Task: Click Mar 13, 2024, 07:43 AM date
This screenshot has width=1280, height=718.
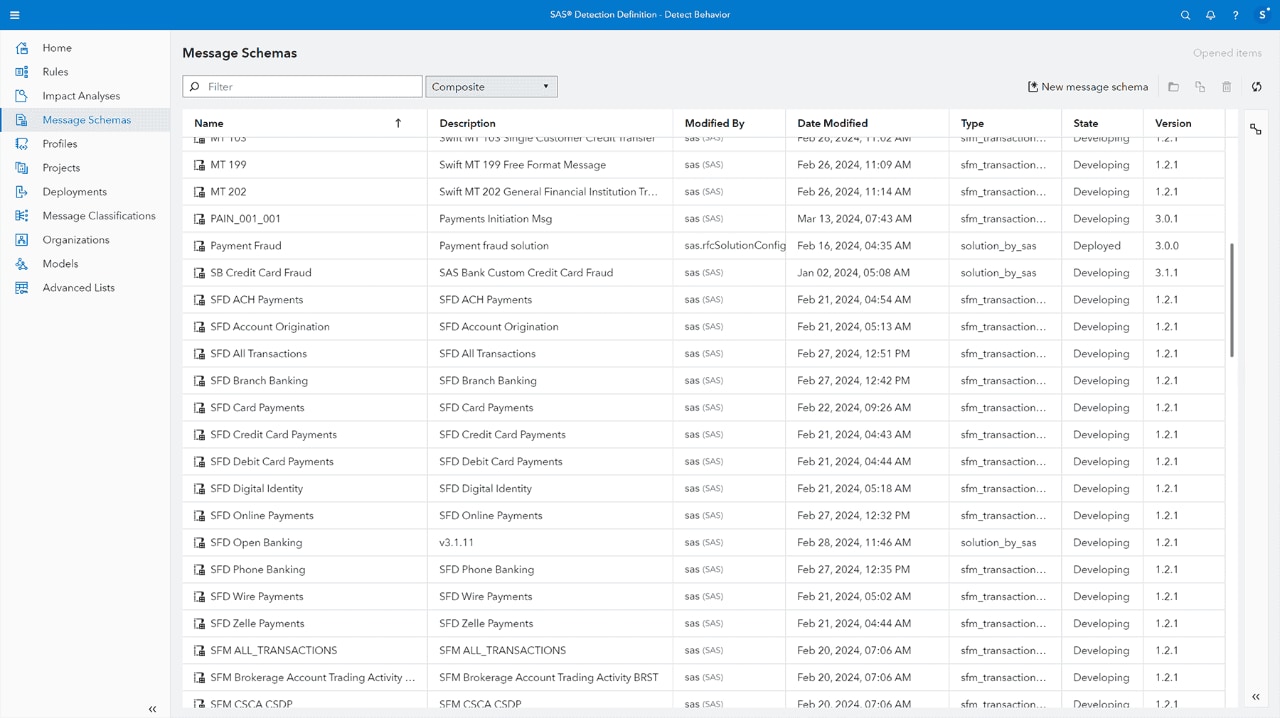Action: coord(854,219)
